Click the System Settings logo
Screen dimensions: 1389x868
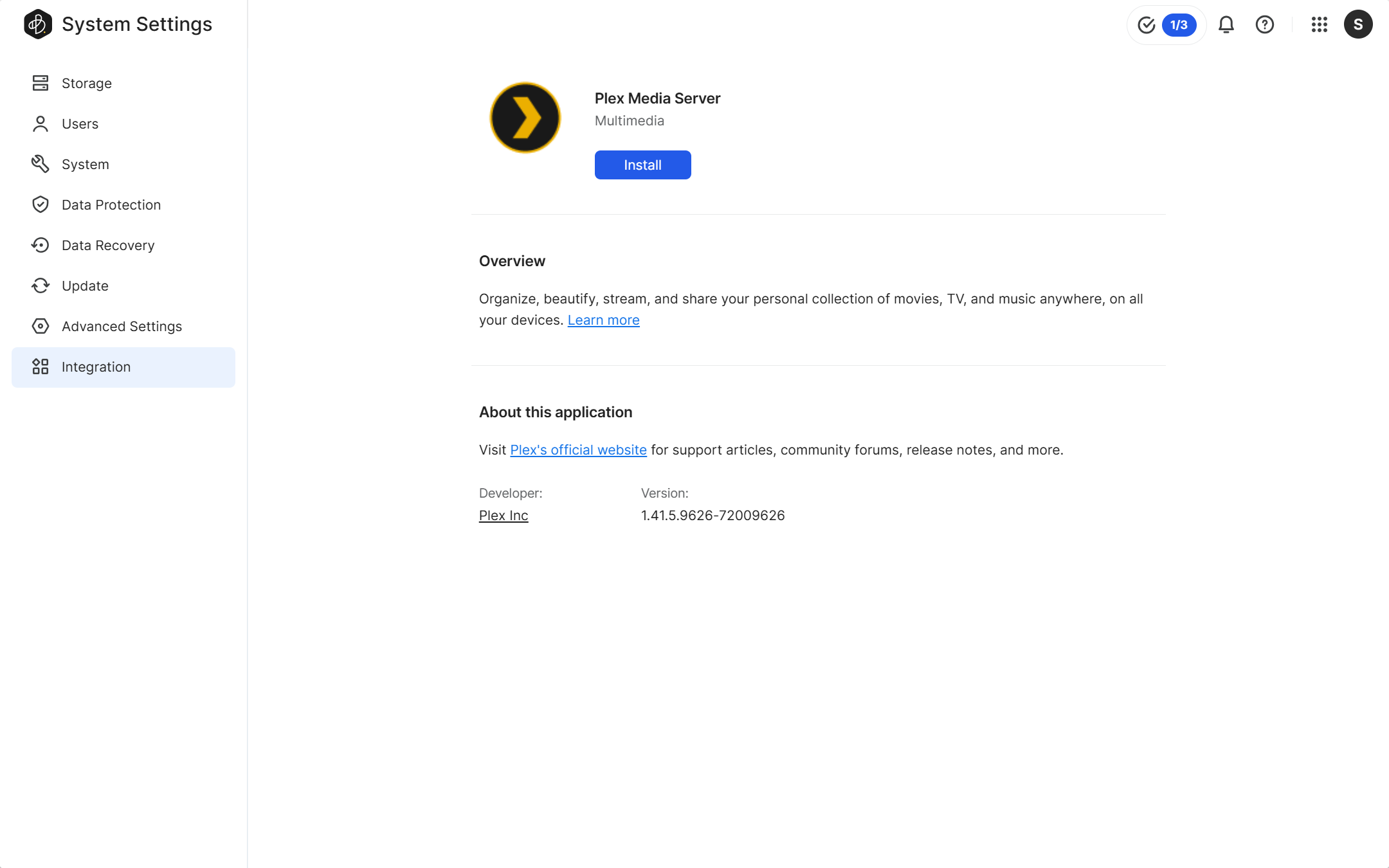pos(38,24)
